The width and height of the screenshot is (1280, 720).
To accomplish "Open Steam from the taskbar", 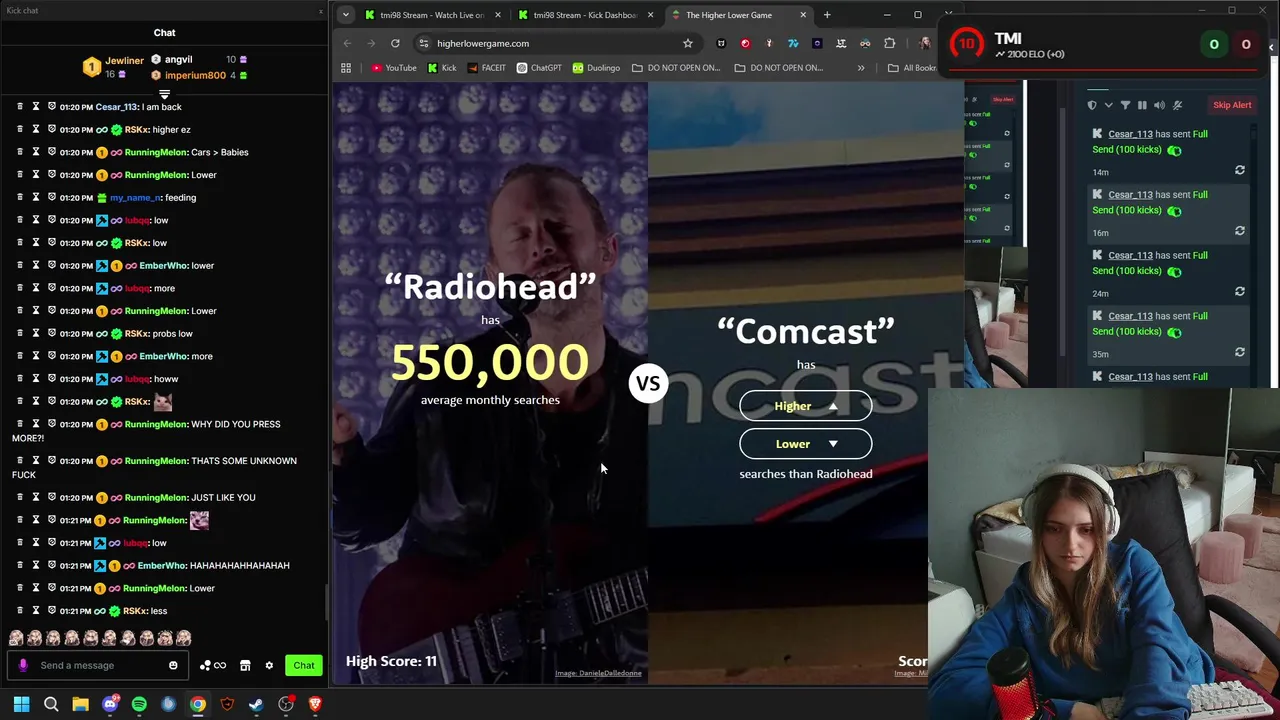I will click(x=256, y=704).
